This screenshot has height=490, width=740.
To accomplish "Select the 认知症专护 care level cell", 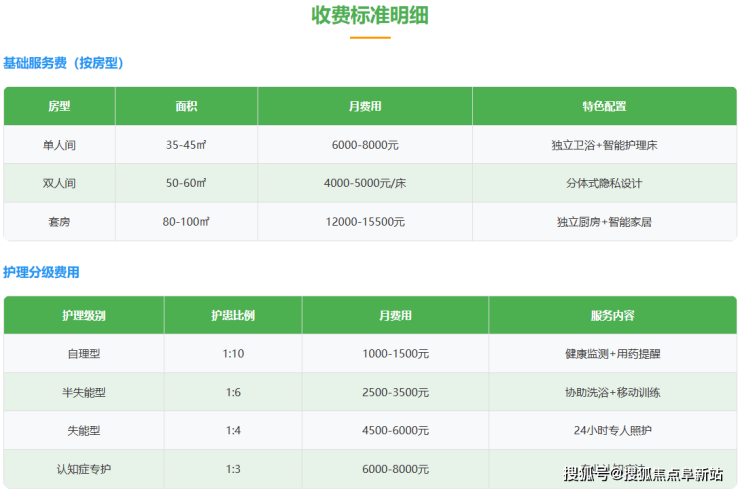I will [84, 469].
